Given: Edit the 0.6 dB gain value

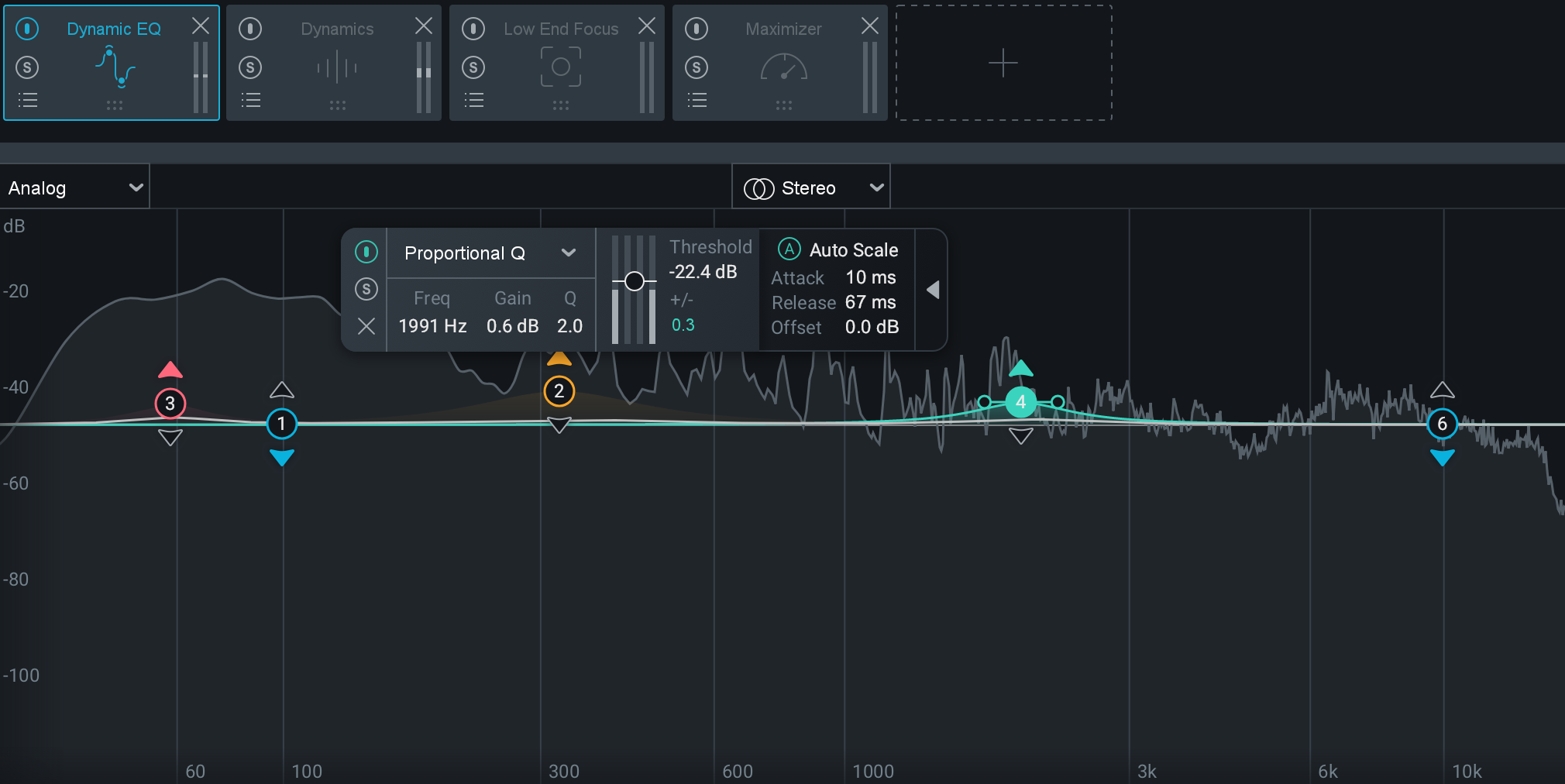Looking at the screenshot, I should pyautogui.click(x=512, y=326).
